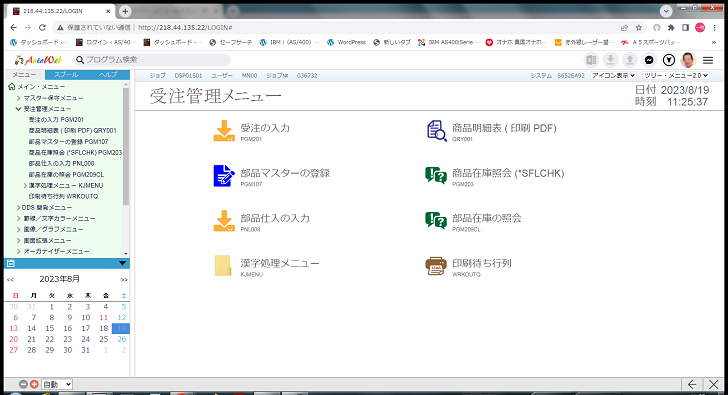This screenshot has height=395, width=728.
Task: Open 商品明細表 (印刷 PDF) search-document icon
Action: tap(436, 130)
